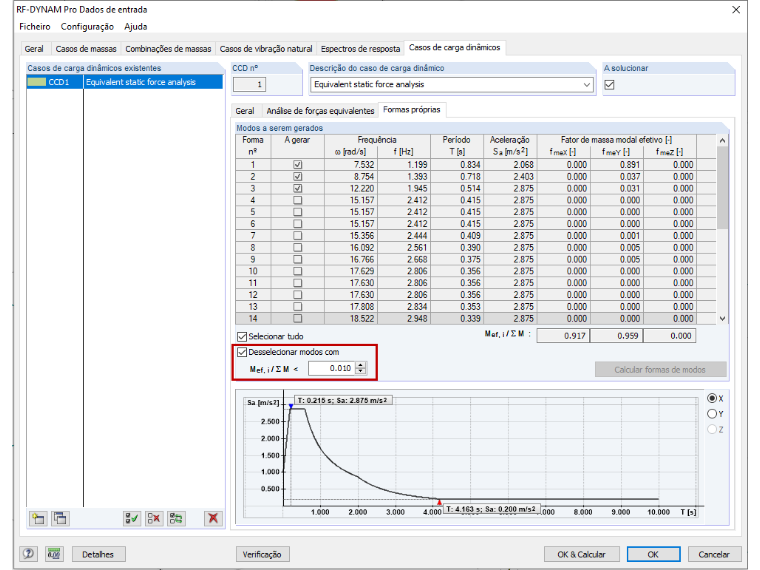Check generate box for mode shape 14

pyautogui.click(x=298, y=318)
